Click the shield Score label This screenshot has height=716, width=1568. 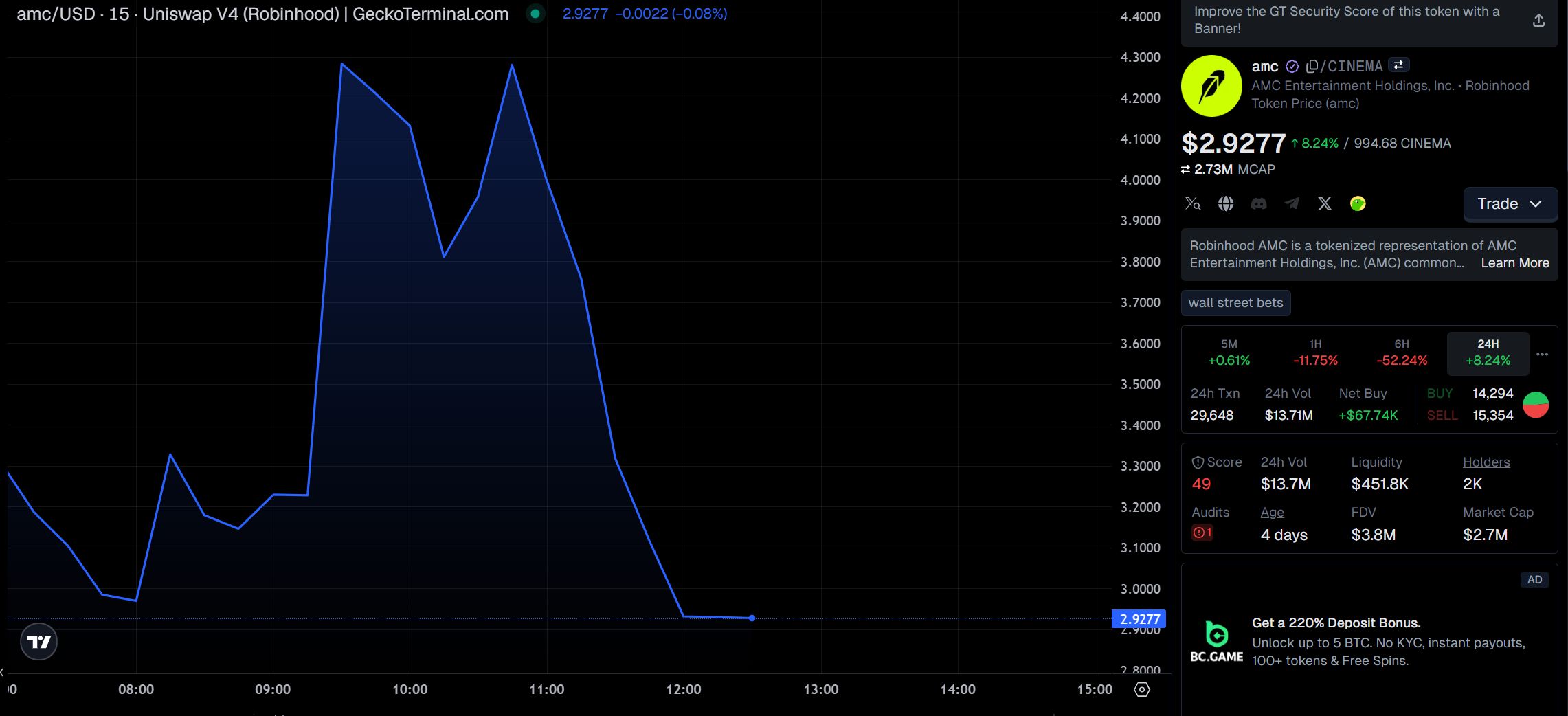coord(1217,462)
